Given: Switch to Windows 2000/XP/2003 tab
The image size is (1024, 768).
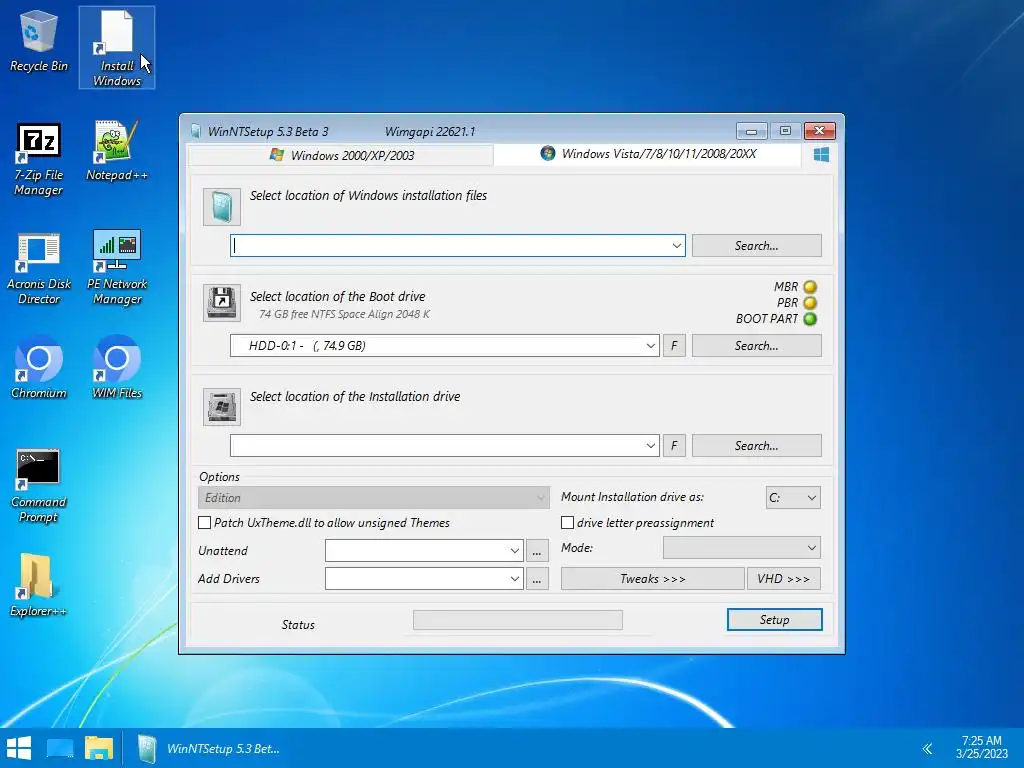Looking at the screenshot, I should [341, 155].
